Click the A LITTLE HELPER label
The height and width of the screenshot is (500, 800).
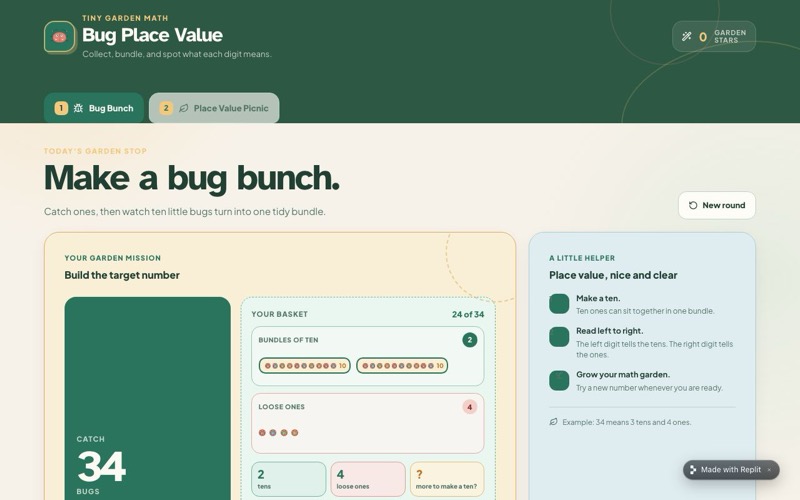point(582,258)
